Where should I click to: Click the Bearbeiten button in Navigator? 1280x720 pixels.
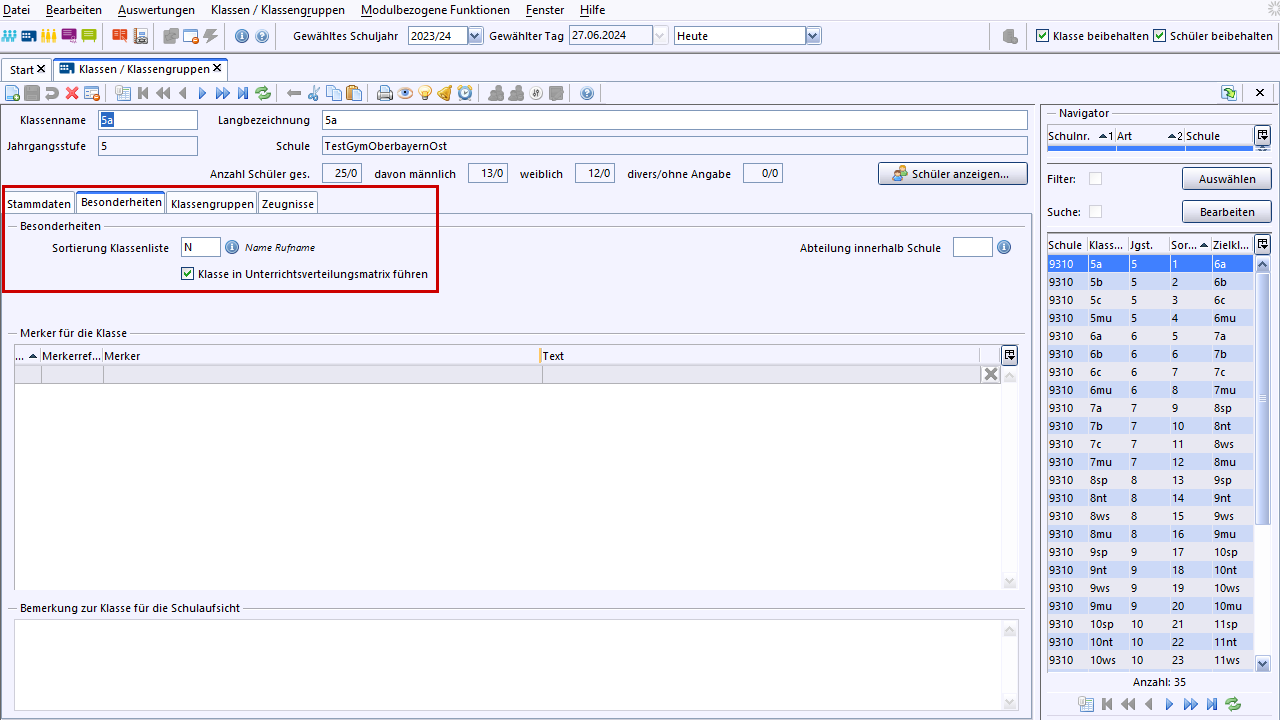pyautogui.click(x=1227, y=212)
